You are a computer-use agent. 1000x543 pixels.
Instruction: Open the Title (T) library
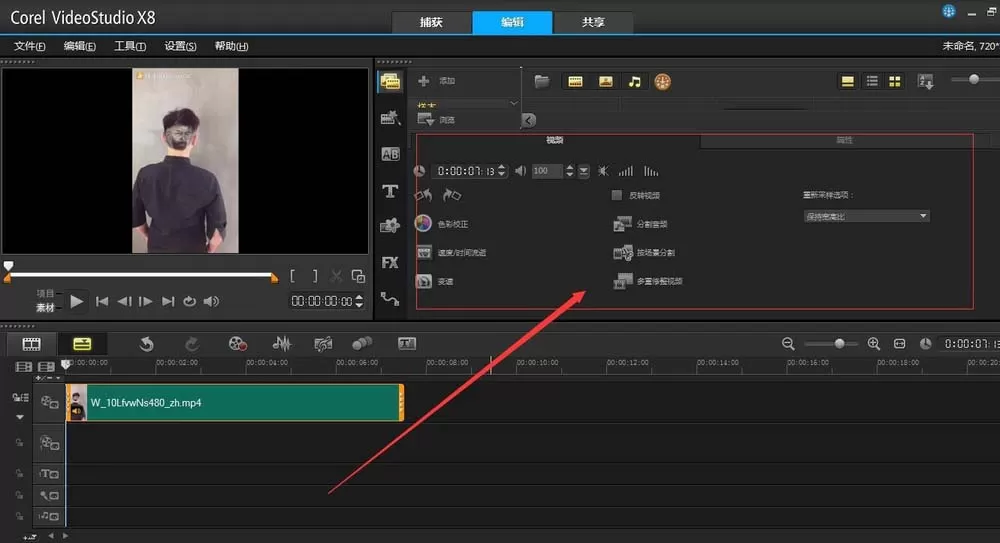click(x=390, y=191)
